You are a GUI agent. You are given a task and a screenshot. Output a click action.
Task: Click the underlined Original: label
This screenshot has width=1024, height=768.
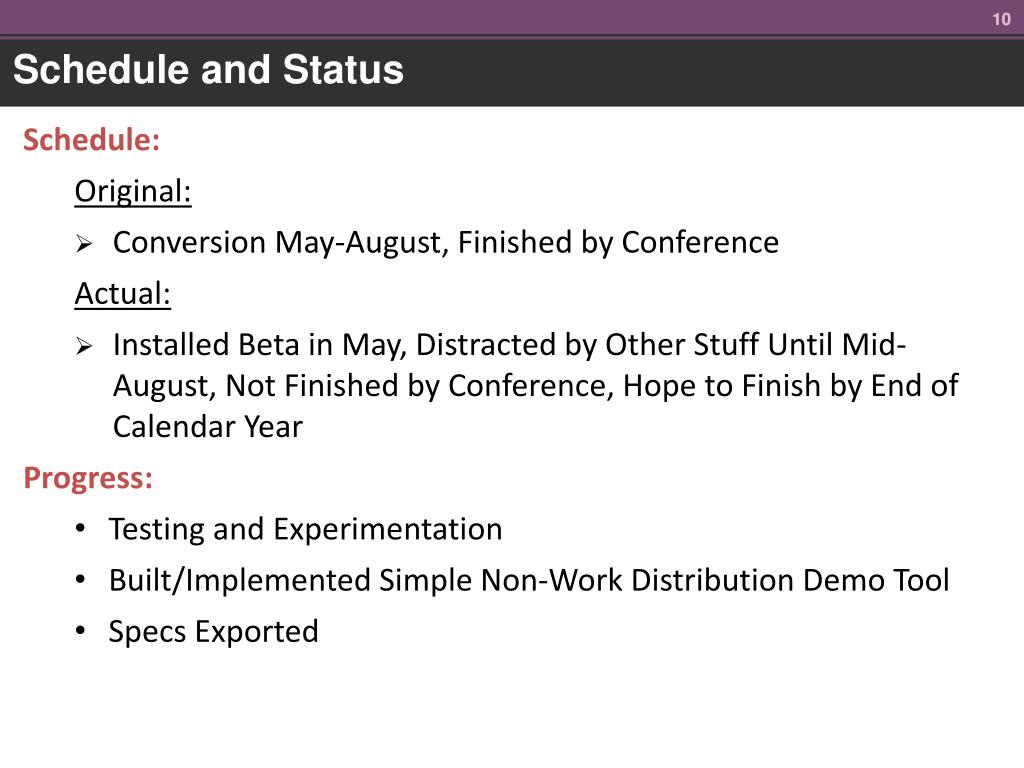tap(133, 191)
